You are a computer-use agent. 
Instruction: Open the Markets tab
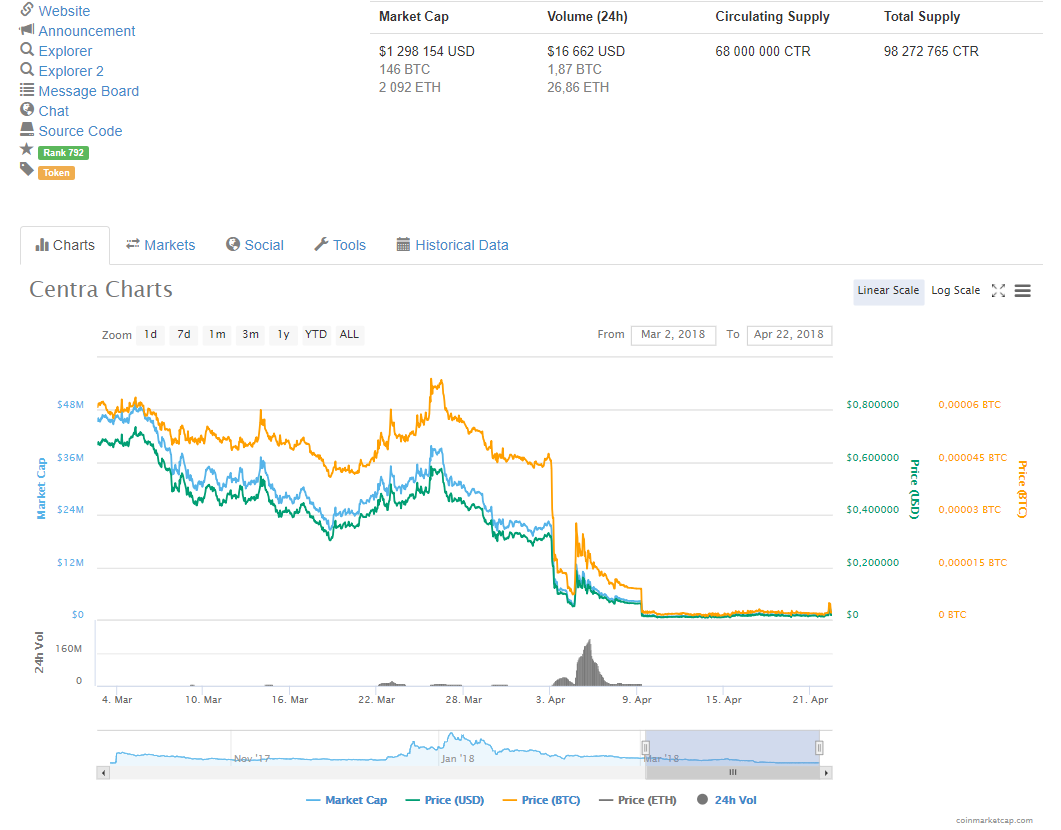[160, 245]
